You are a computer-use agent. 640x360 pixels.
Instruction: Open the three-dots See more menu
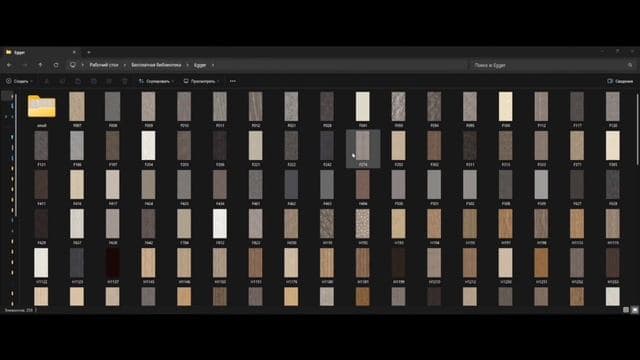(x=233, y=81)
